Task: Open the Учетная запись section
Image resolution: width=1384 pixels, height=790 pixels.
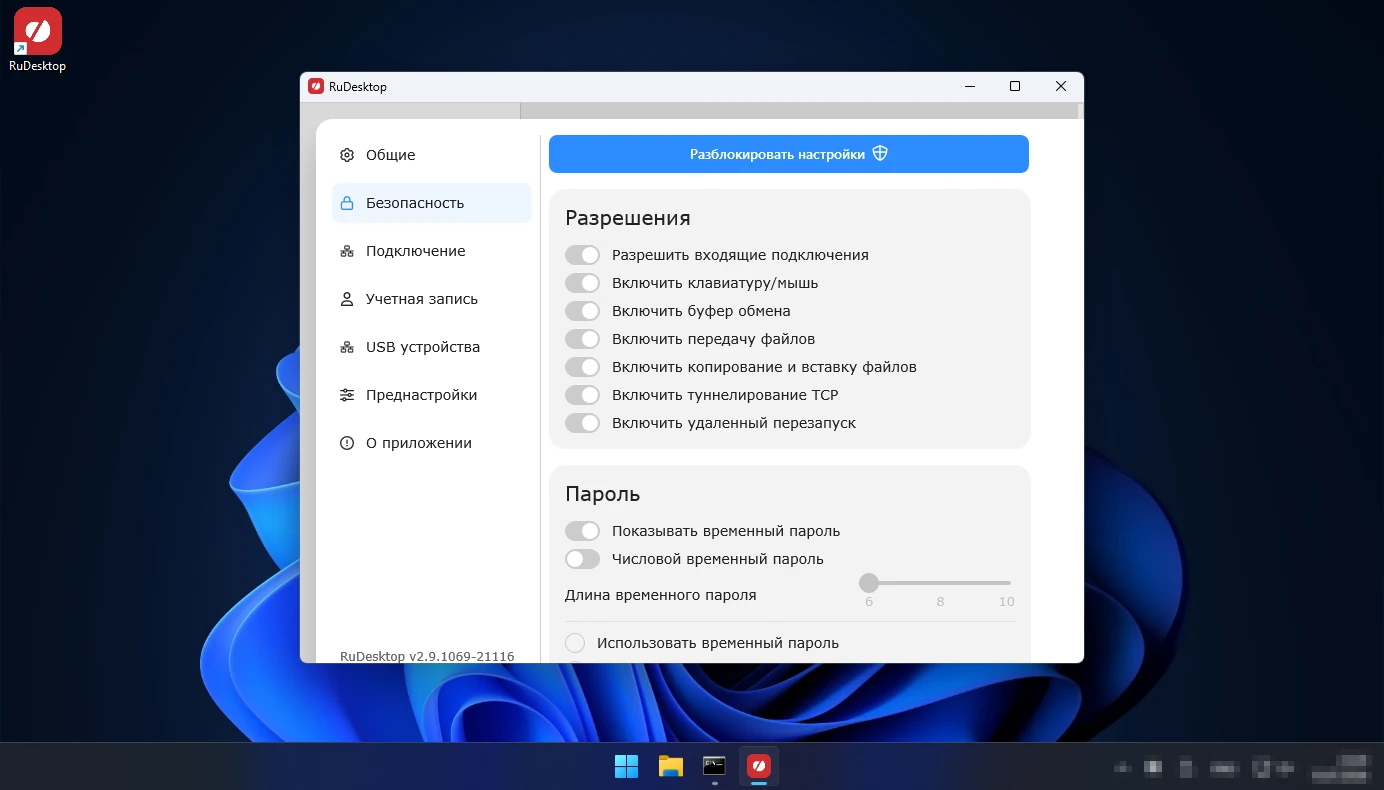Action: 432,299
